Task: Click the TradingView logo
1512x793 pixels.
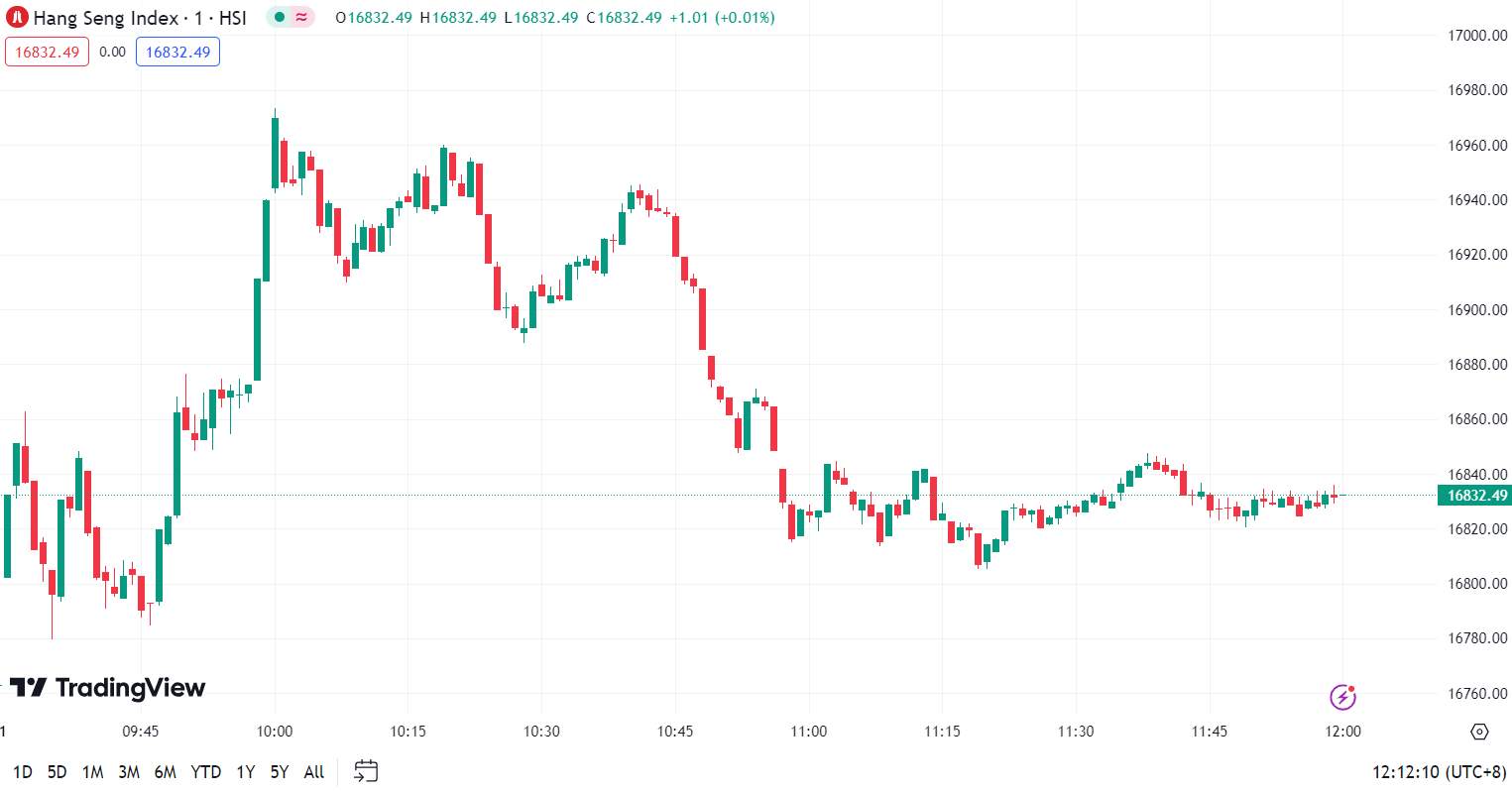Action: tap(107, 687)
